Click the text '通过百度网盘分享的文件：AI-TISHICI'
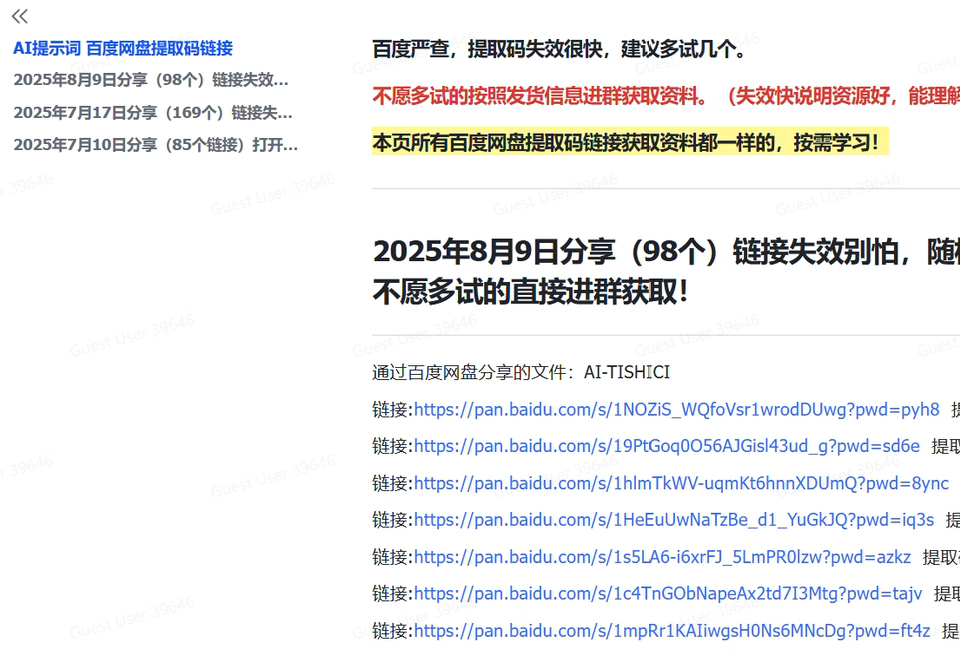 pos(521,372)
